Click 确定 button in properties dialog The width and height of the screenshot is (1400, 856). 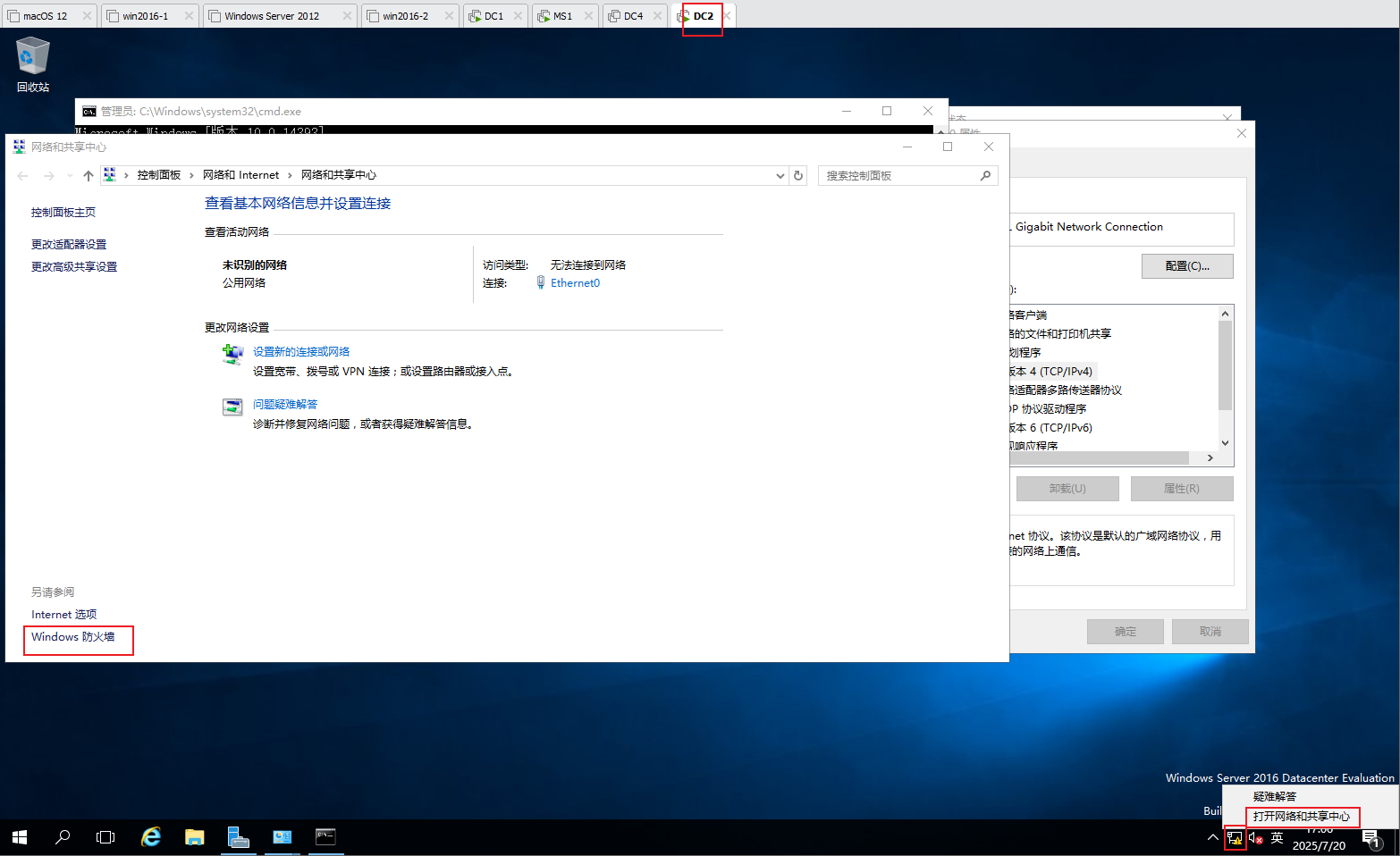point(1126,632)
